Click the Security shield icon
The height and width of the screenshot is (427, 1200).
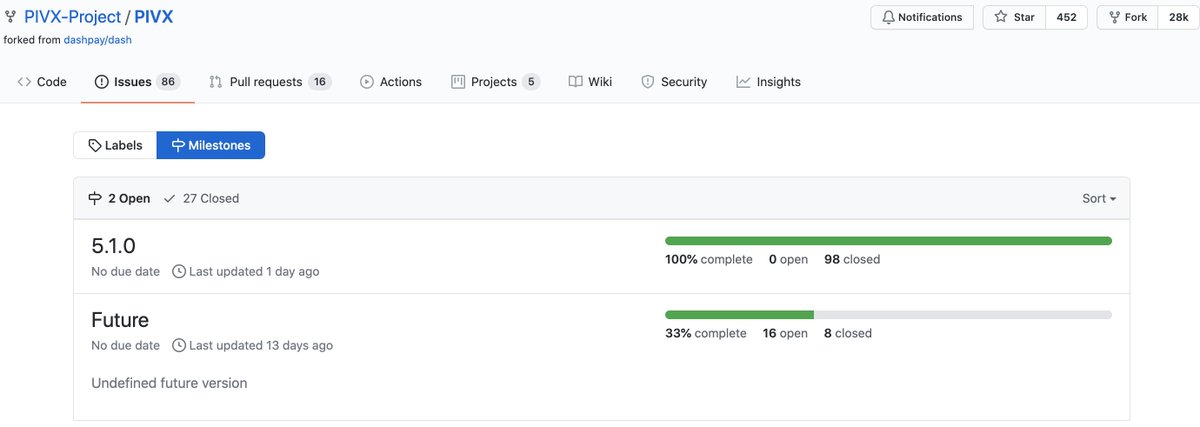pos(647,82)
